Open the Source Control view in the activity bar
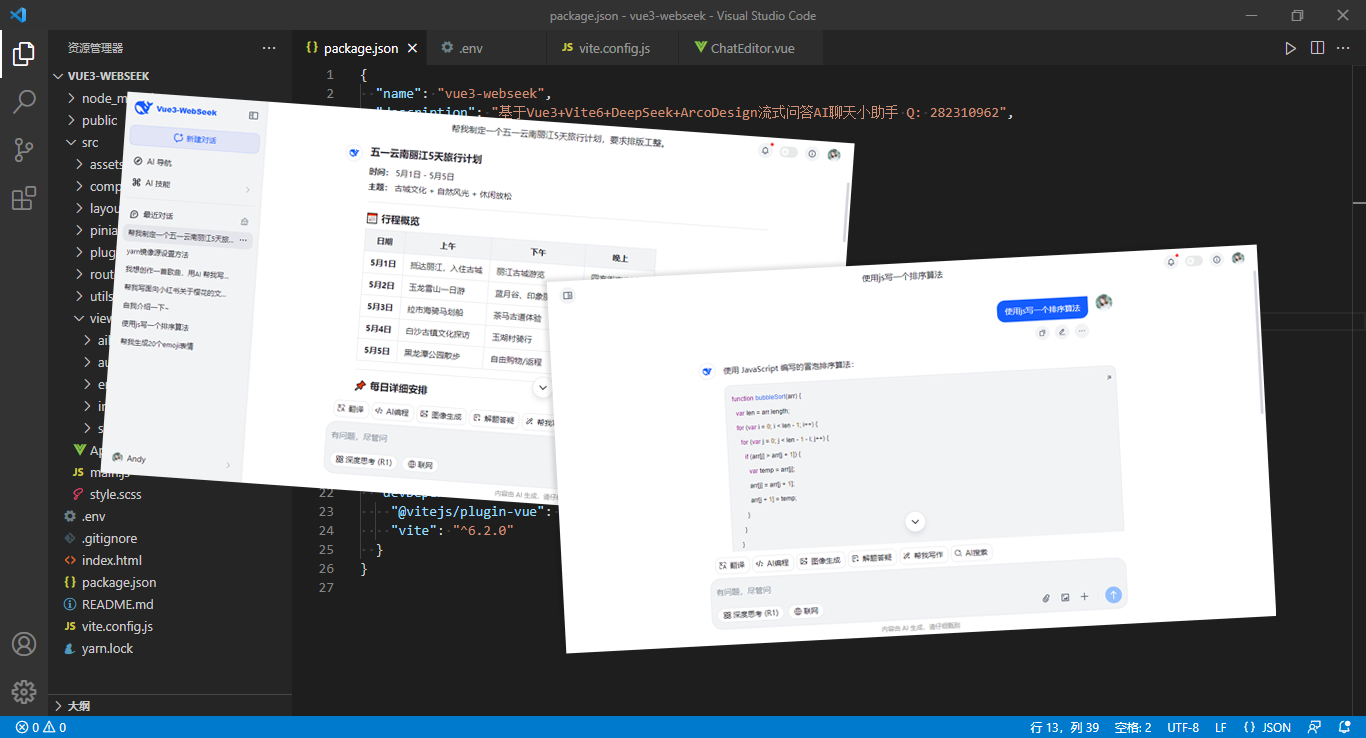The height and width of the screenshot is (738, 1366). (24, 150)
